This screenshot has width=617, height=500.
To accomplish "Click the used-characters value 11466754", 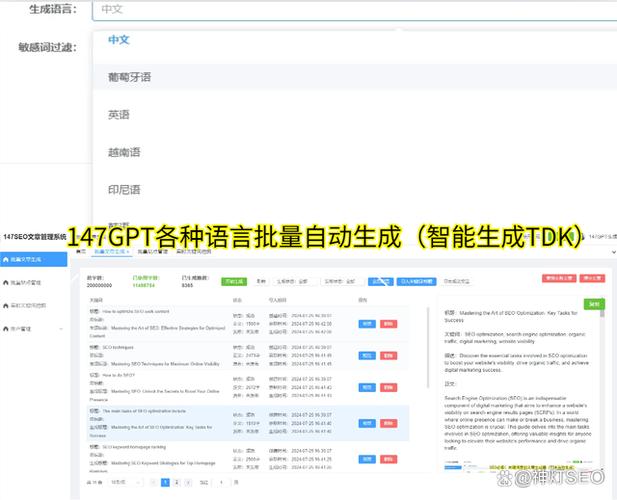I will click(x=144, y=286).
